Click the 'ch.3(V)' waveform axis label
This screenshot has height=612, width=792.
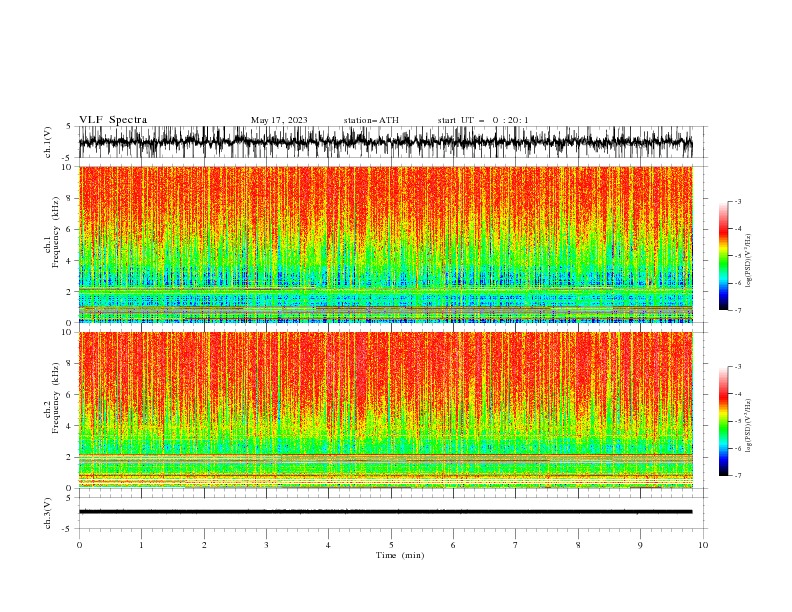(x=48, y=513)
